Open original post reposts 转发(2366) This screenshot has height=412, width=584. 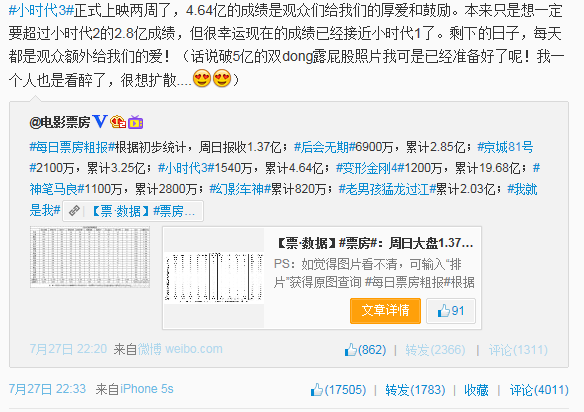click(x=435, y=349)
